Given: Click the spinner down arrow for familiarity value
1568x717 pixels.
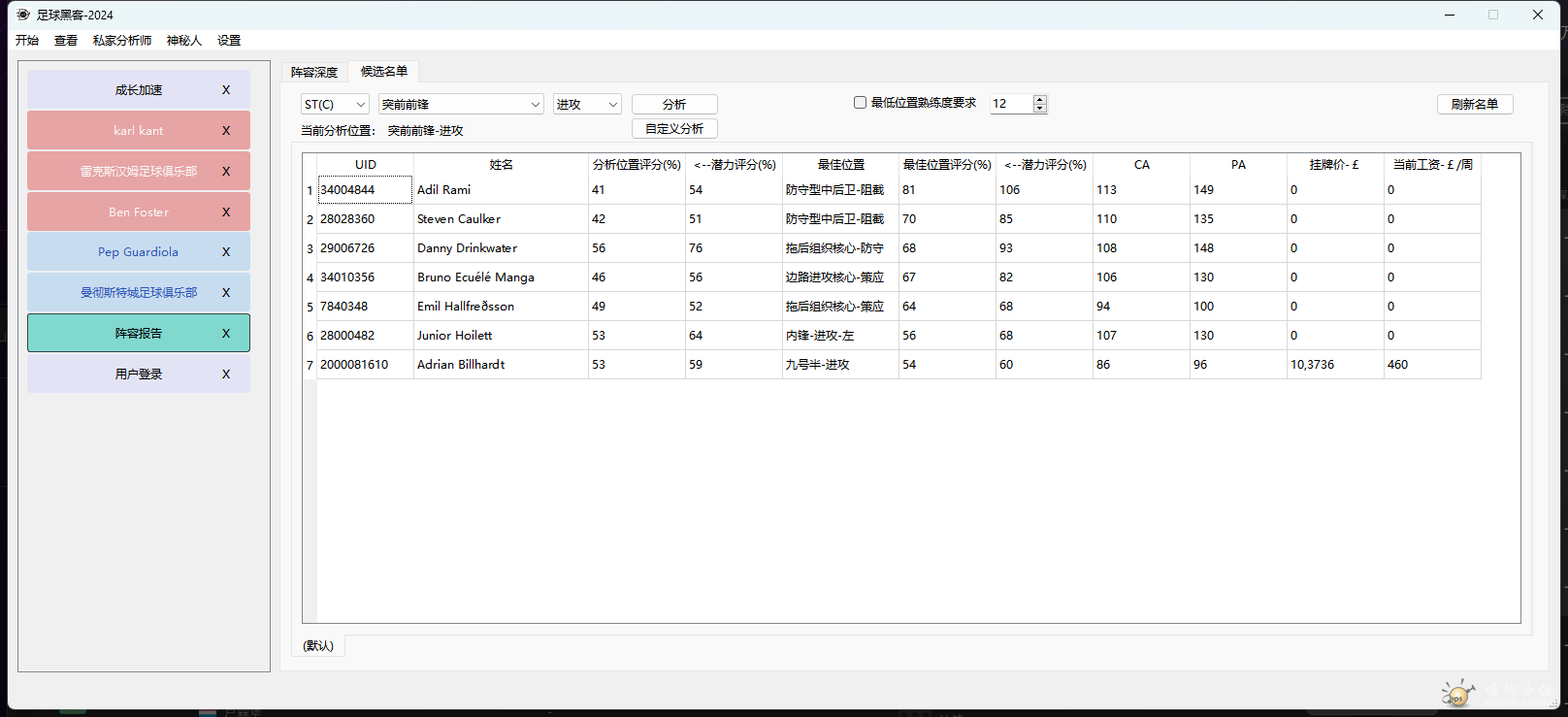Looking at the screenshot, I should pos(1040,109).
